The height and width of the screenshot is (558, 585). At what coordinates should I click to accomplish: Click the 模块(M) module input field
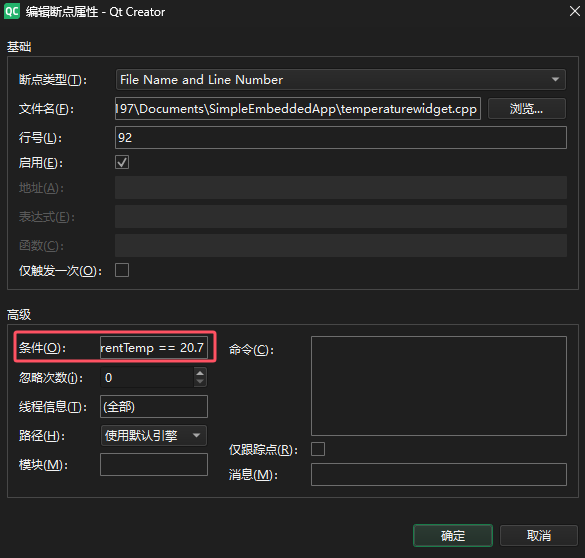click(x=154, y=464)
